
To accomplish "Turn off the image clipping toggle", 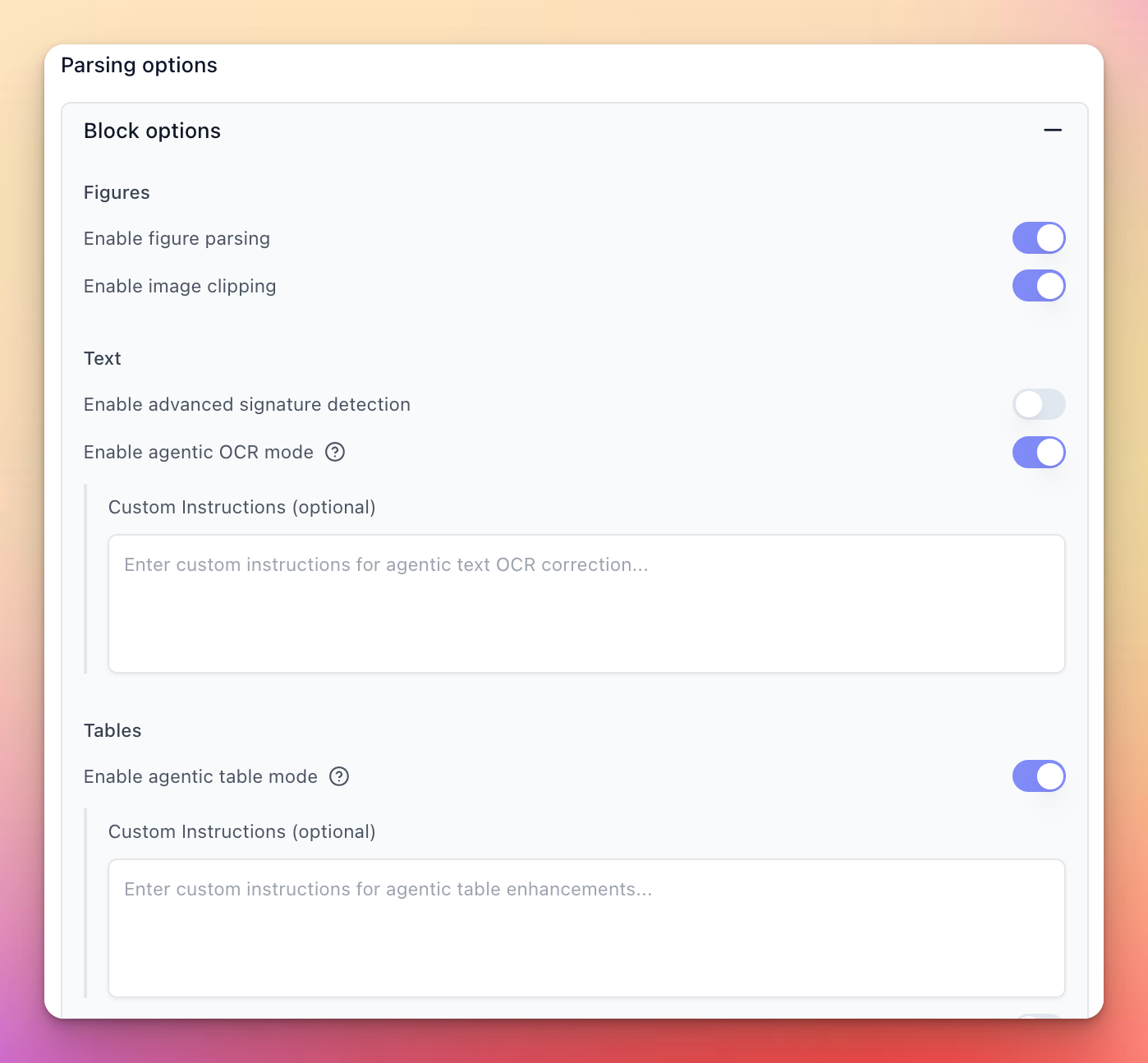I will click(x=1039, y=286).
